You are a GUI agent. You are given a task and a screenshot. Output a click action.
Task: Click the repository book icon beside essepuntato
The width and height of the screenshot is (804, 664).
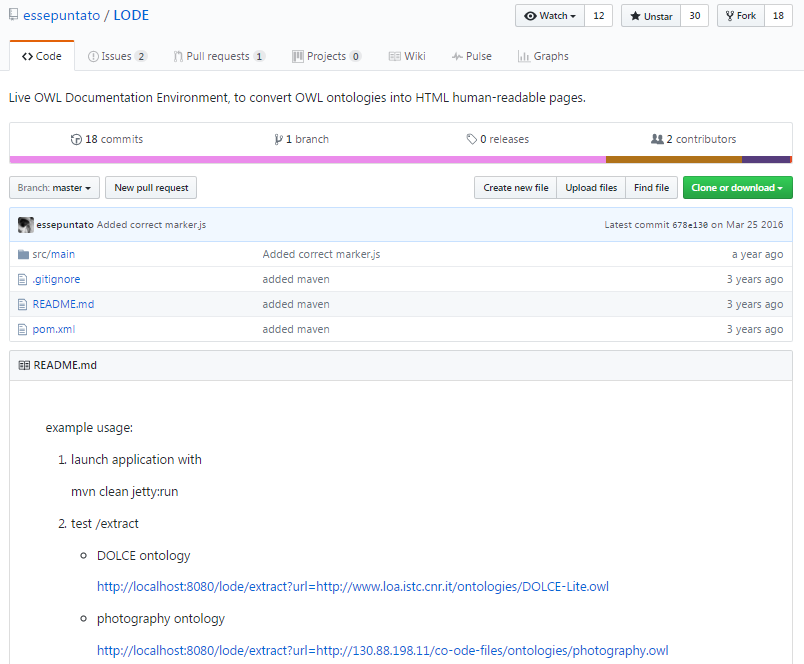[14, 15]
